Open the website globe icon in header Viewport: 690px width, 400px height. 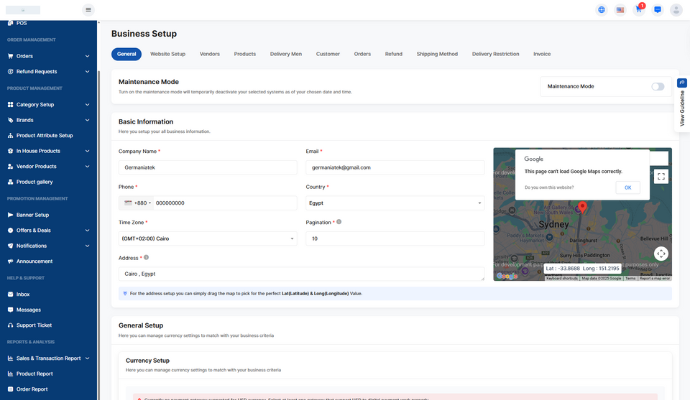click(x=602, y=10)
